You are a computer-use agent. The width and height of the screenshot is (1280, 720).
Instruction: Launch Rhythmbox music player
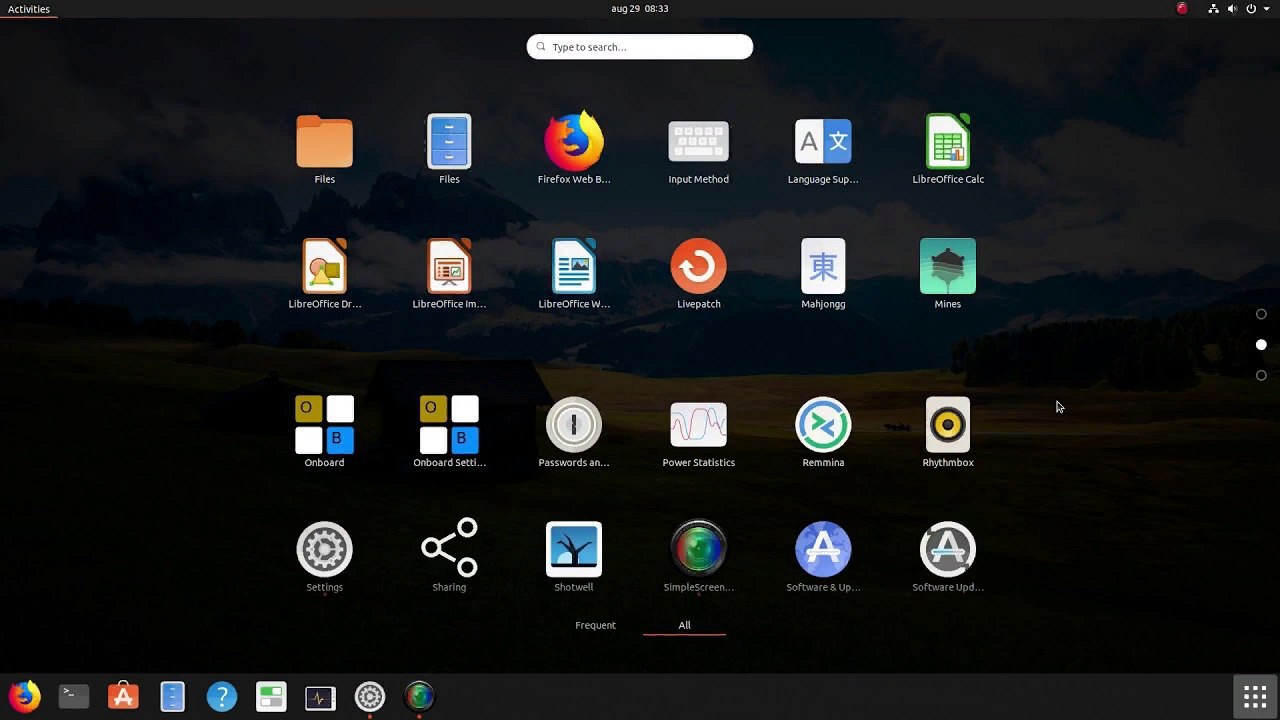(947, 426)
